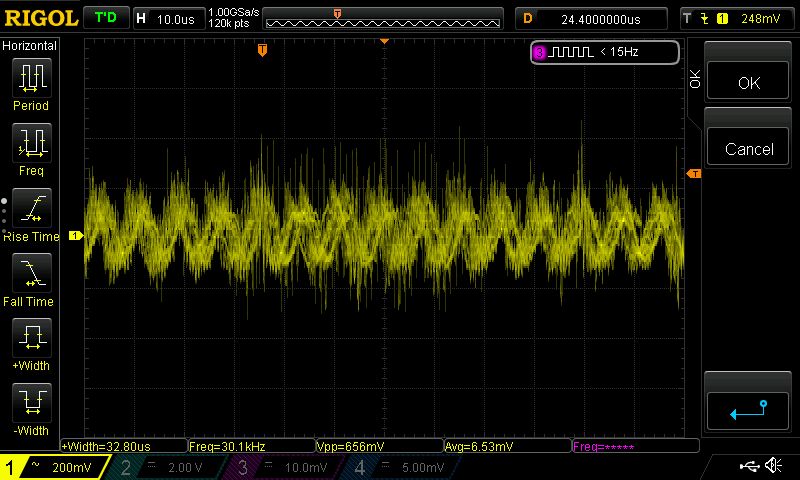Click the trigger level 248mV readout
800x480 pixels.
coord(760,19)
